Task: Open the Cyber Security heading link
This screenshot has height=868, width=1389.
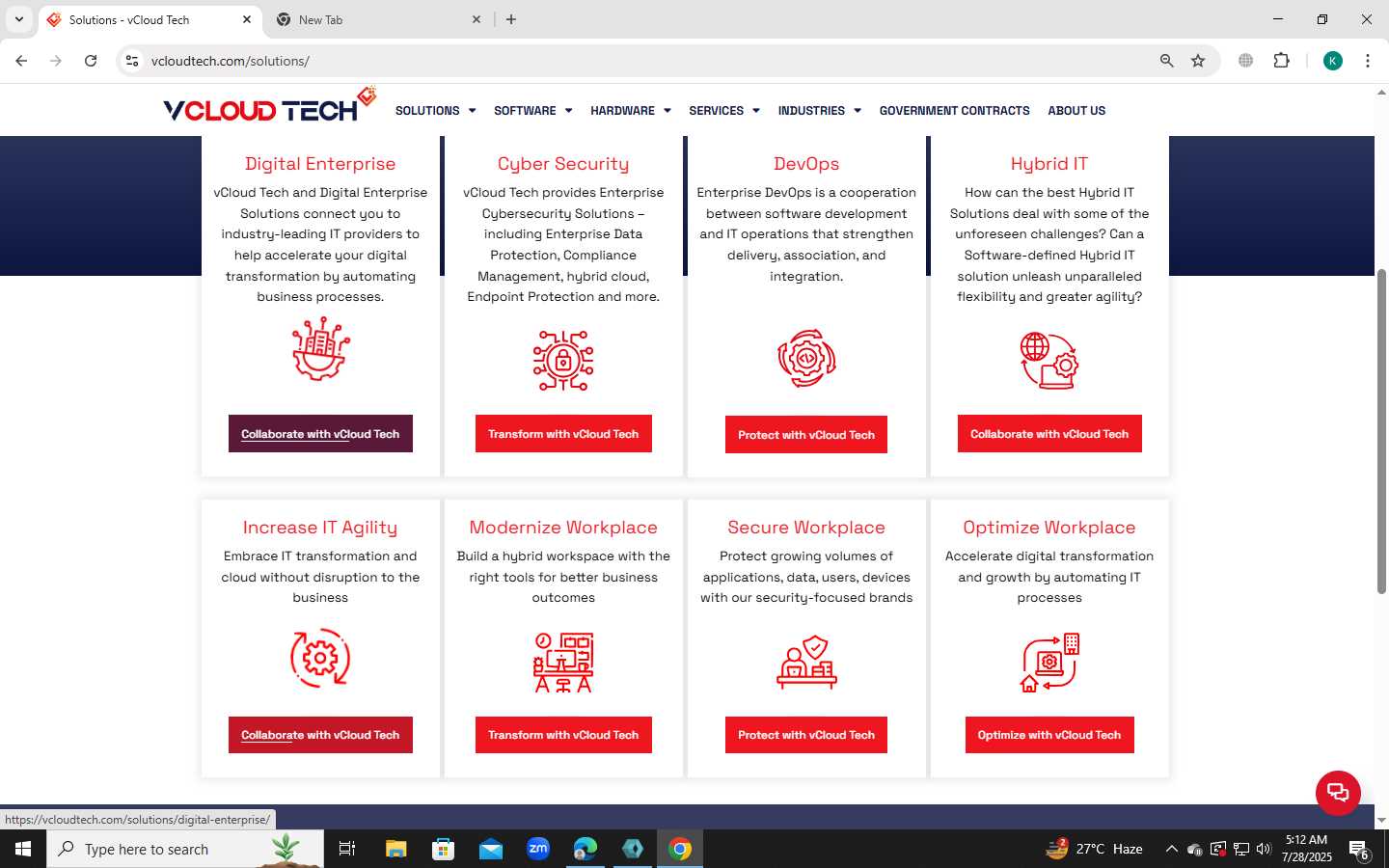Action: [x=563, y=164]
